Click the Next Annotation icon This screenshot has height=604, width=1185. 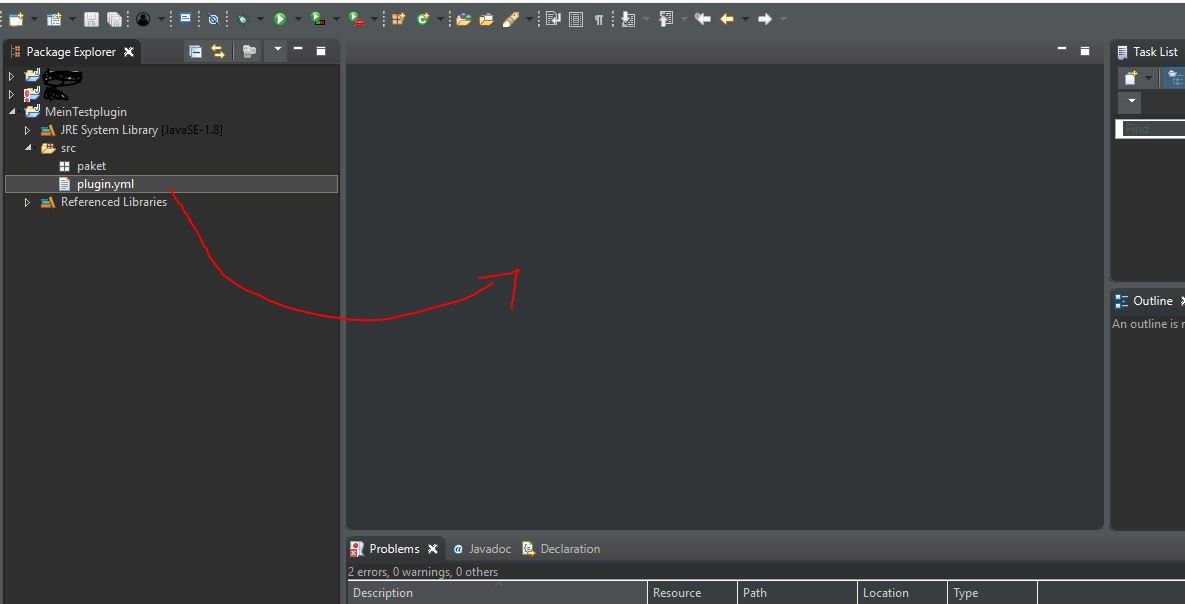[x=628, y=19]
